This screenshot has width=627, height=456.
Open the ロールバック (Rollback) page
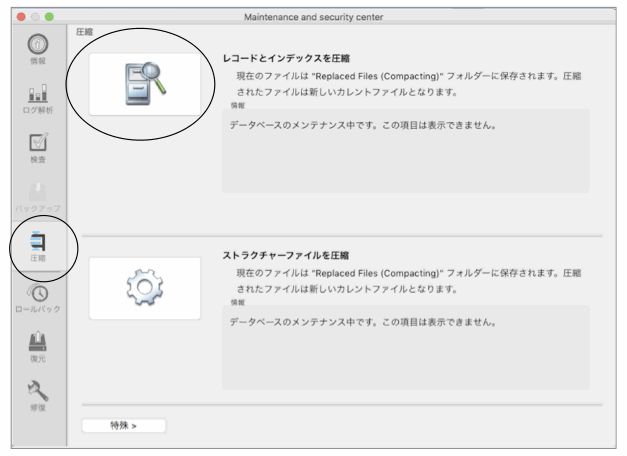point(35,297)
